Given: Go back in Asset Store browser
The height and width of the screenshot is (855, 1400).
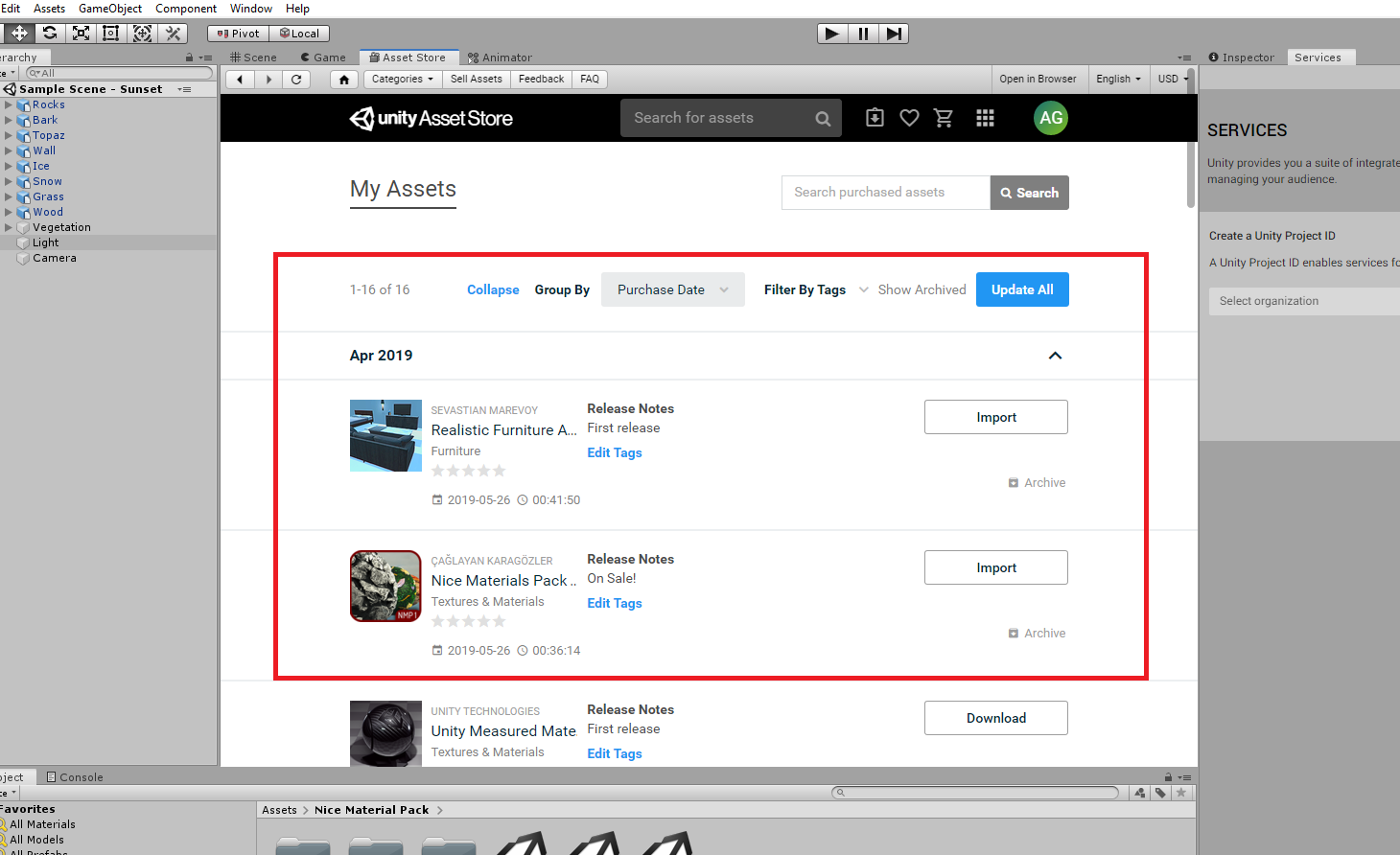Looking at the screenshot, I should (240, 80).
